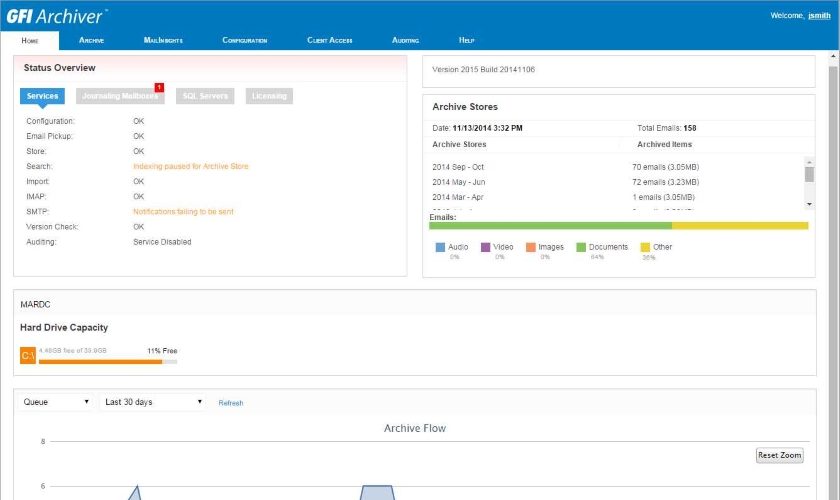
Task: Click the Video legend purple square
Action: point(485,247)
